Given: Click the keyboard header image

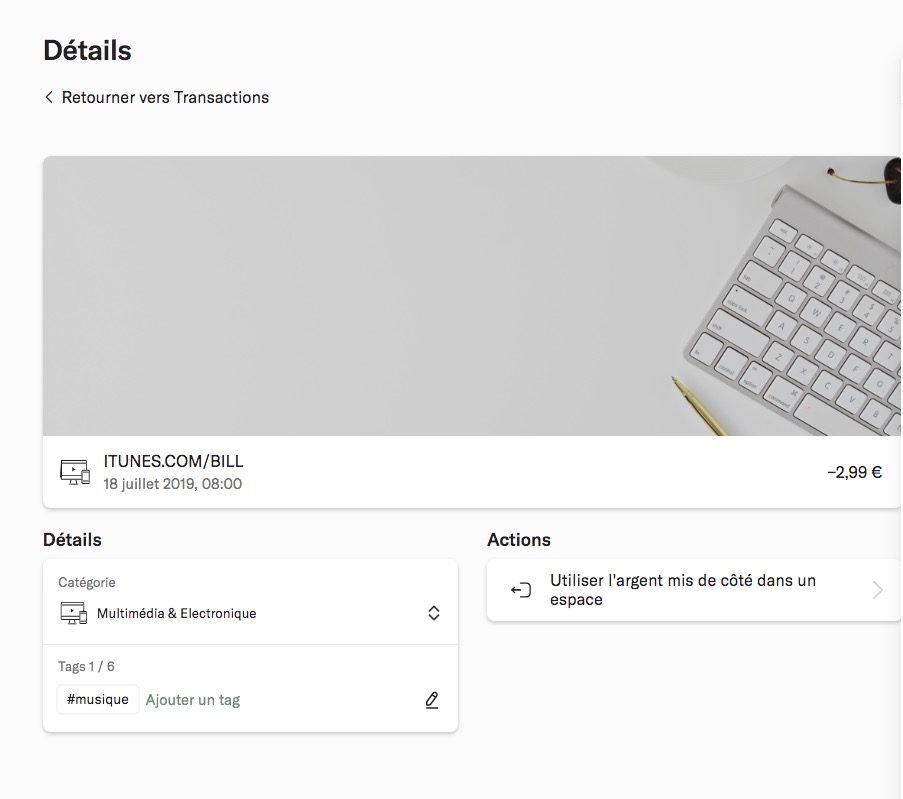Looking at the screenshot, I should 472,295.
